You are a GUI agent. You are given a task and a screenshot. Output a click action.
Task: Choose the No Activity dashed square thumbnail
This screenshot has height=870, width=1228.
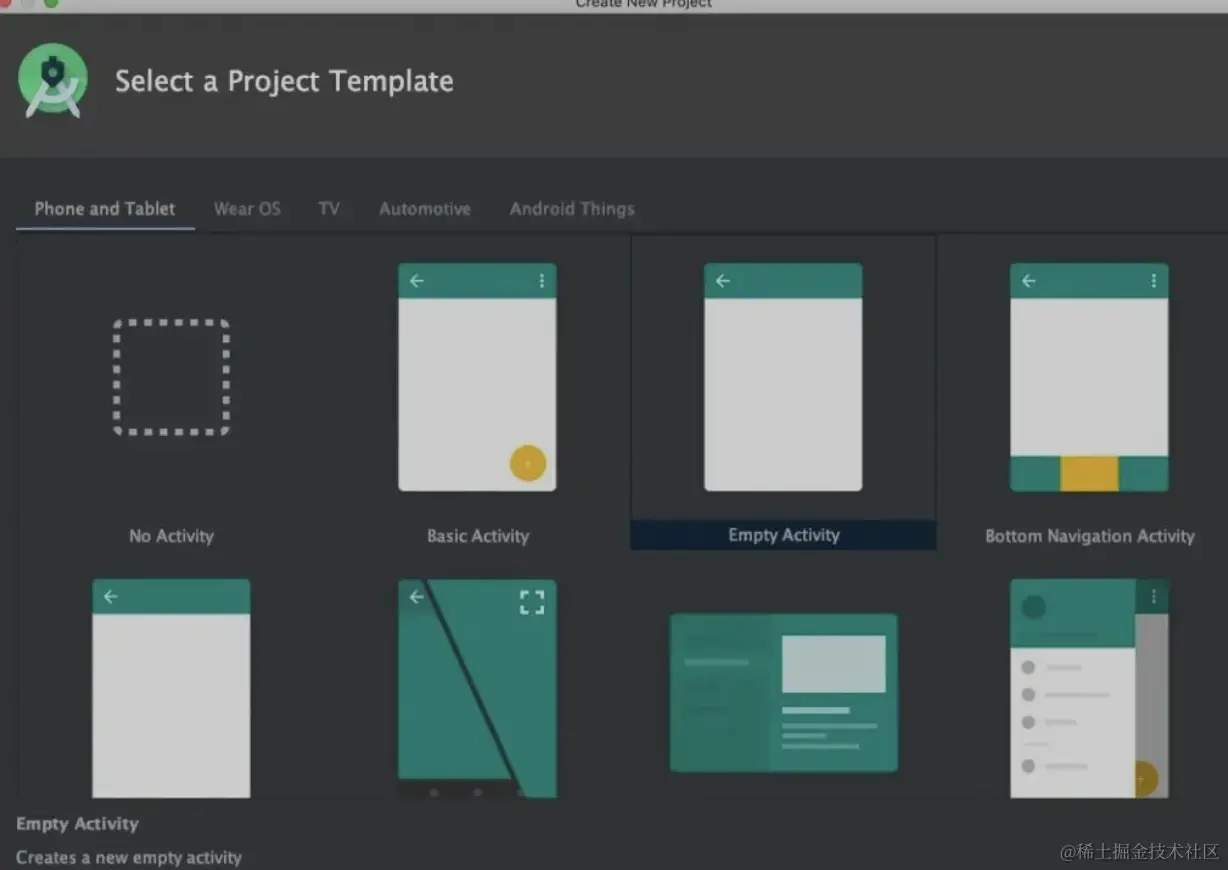[171, 377]
